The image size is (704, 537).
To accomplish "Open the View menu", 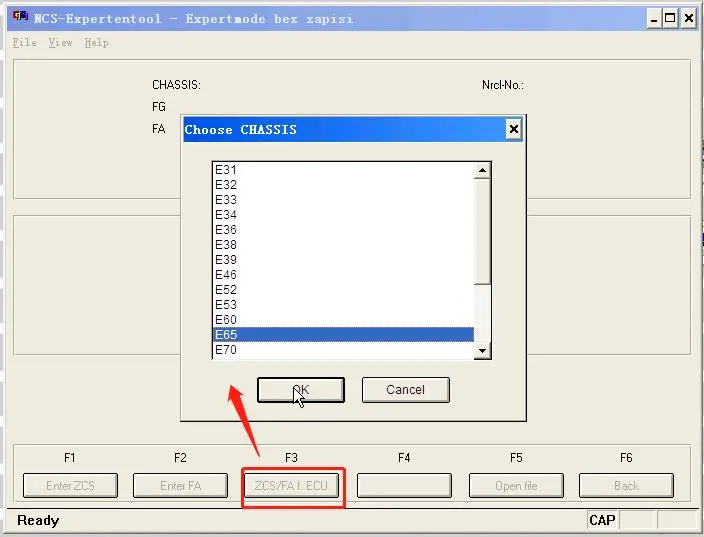I will pyautogui.click(x=60, y=43).
